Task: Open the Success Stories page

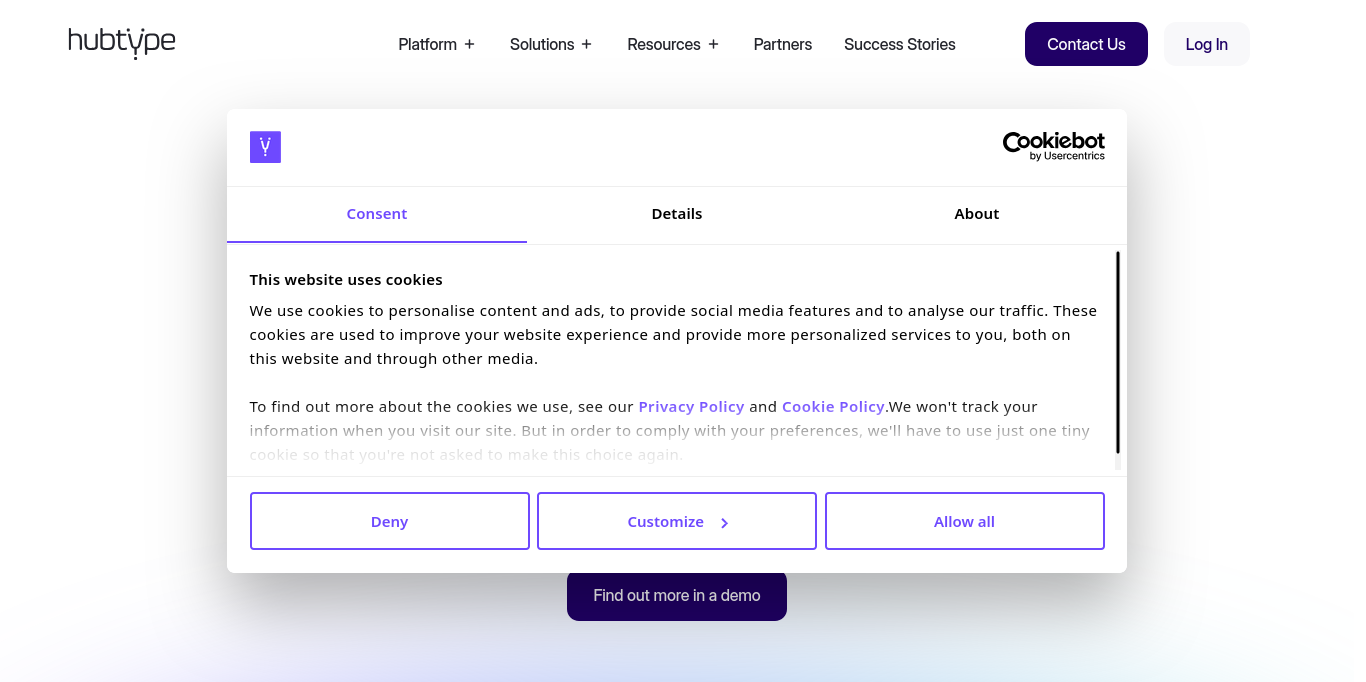Action: click(x=899, y=44)
